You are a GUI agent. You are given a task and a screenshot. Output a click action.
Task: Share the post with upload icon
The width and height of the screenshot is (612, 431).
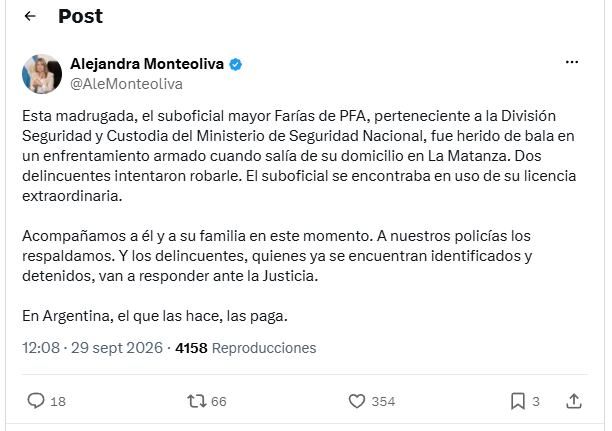click(x=574, y=401)
